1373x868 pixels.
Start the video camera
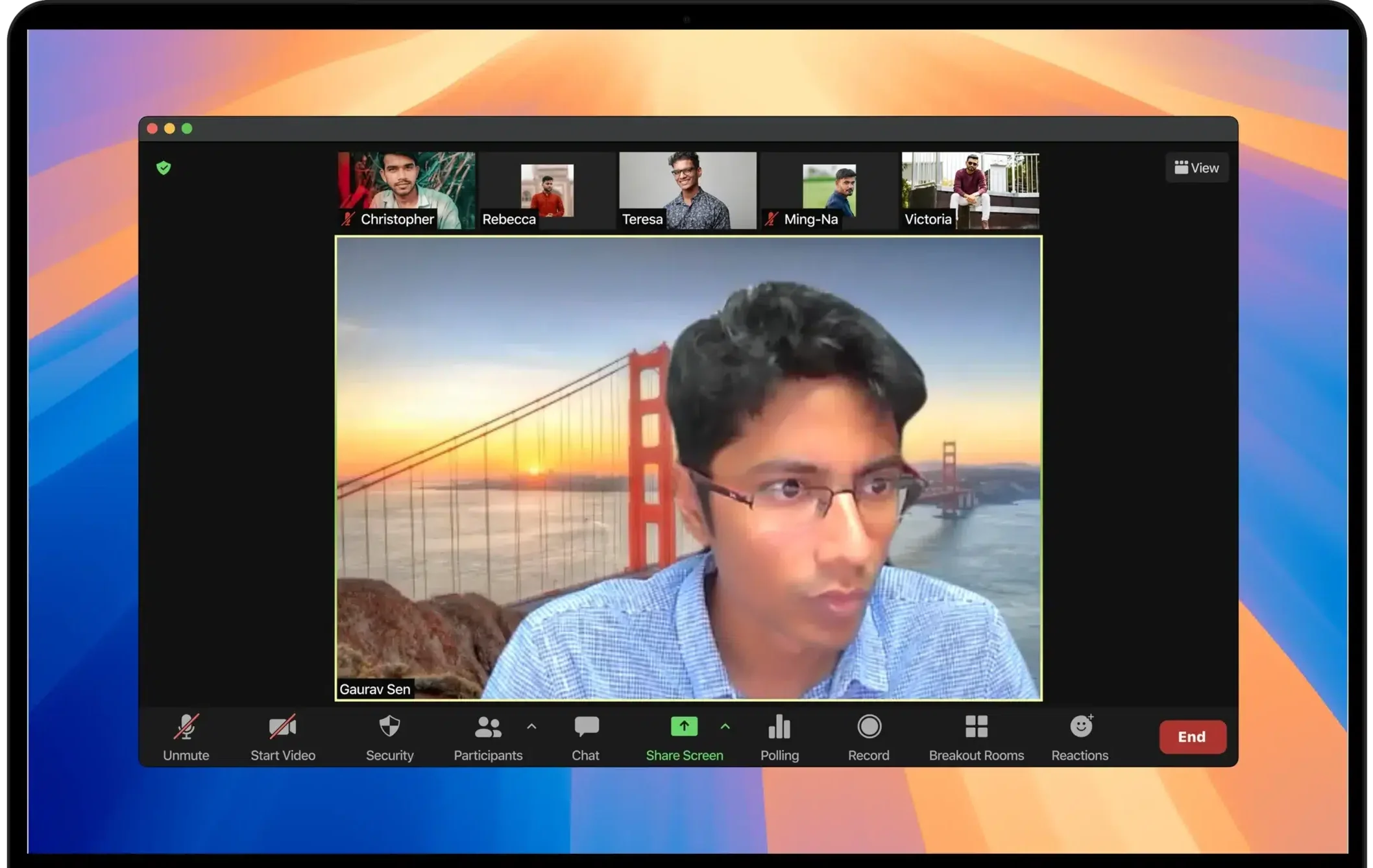[x=283, y=738]
